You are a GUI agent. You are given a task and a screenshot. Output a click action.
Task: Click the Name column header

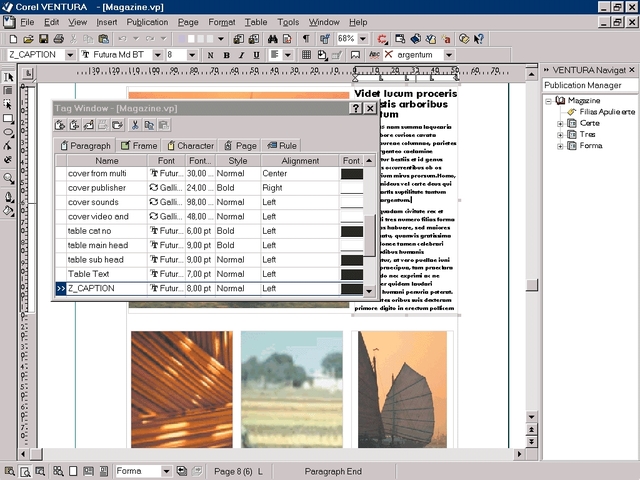(x=107, y=161)
